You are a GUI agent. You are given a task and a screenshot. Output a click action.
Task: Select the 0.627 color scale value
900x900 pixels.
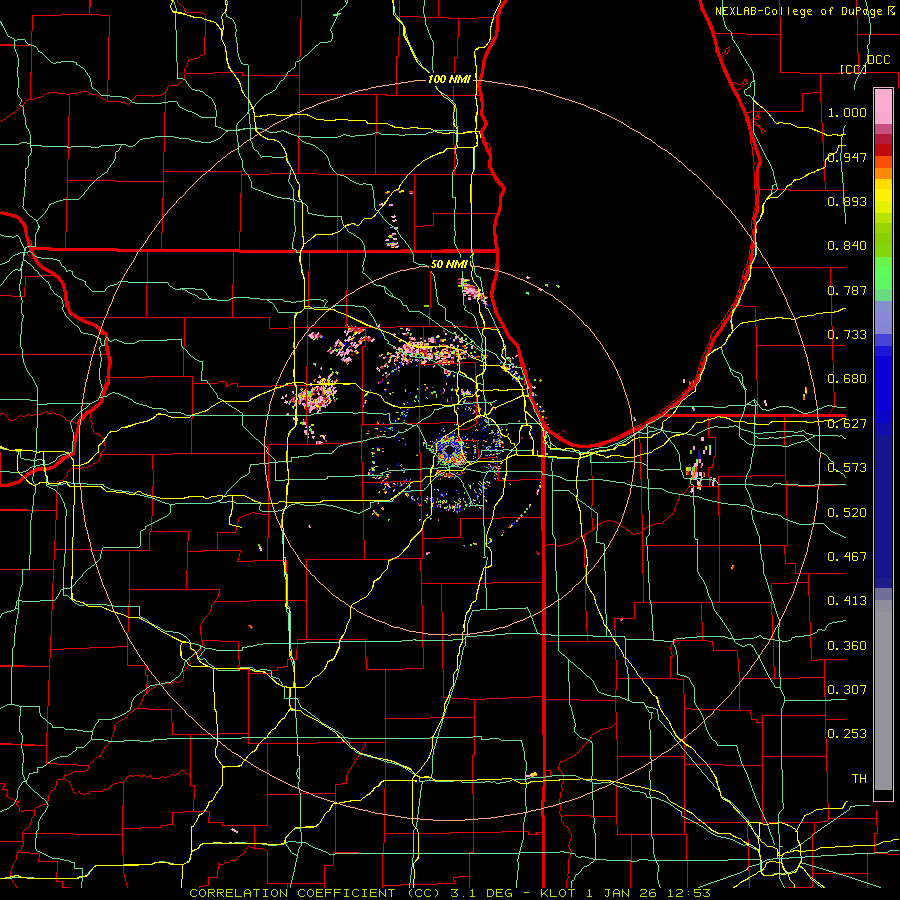(847, 424)
